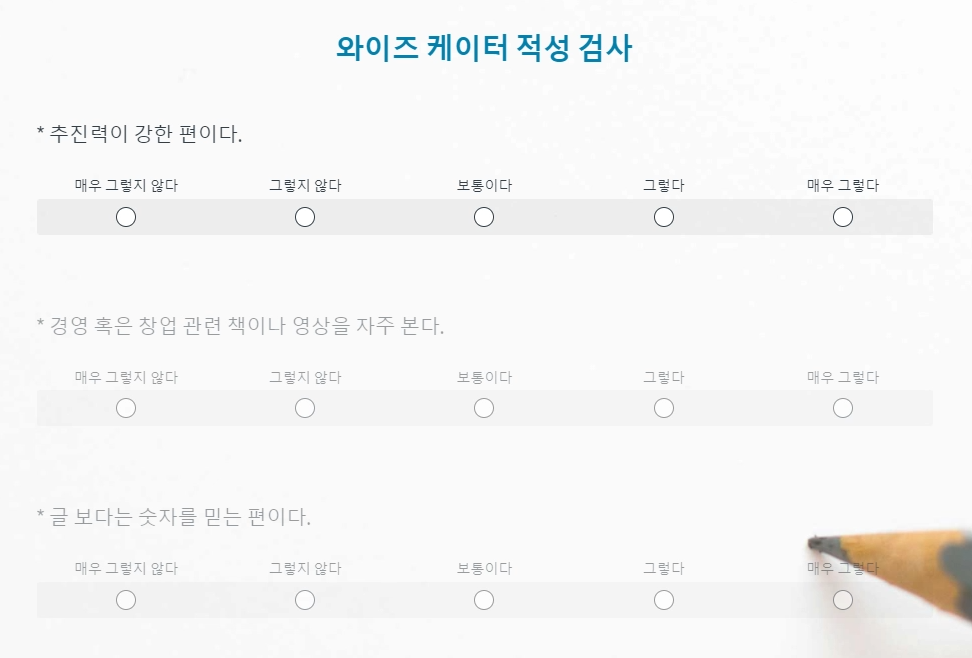The height and width of the screenshot is (658, 972).
Task: Choose '매우 그렇다' for 숫자를 믿는 편이다
Action: click(843, 600)
